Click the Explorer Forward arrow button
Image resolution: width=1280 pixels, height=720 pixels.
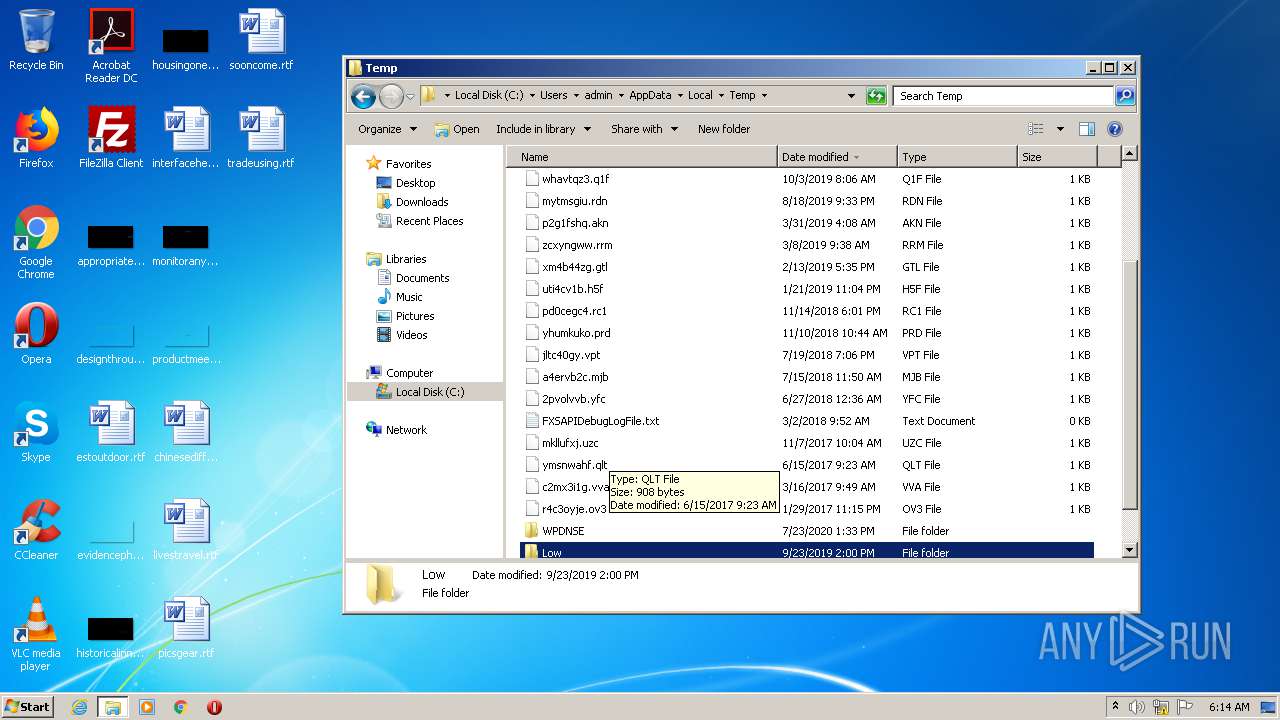click(x=391, y=96)
